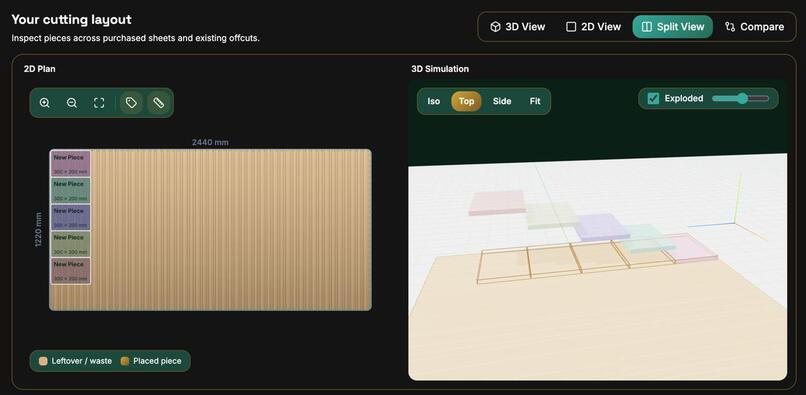Screen dimensions: 806x395
Task: Select the pink first New Piece
Action: click(70, 164)
